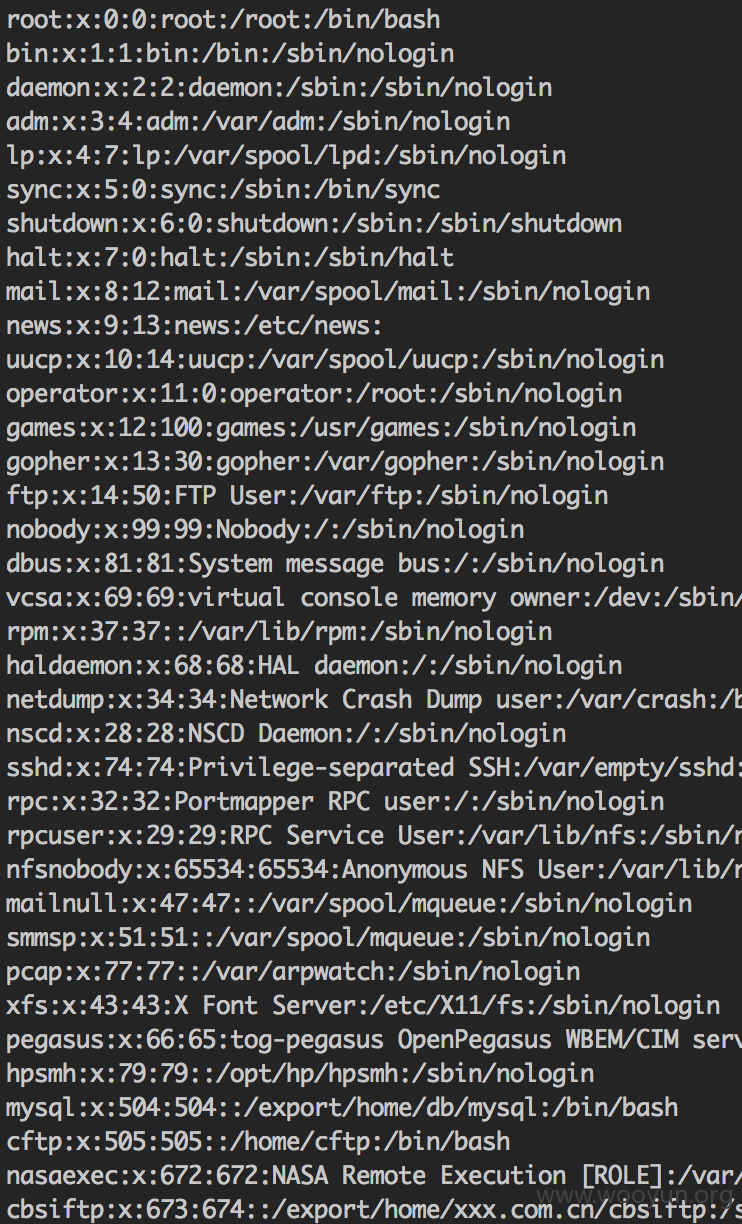Click the xfs X Font Server line
This screenshot has height=1224, width=742.
(x=363, y=1005)
